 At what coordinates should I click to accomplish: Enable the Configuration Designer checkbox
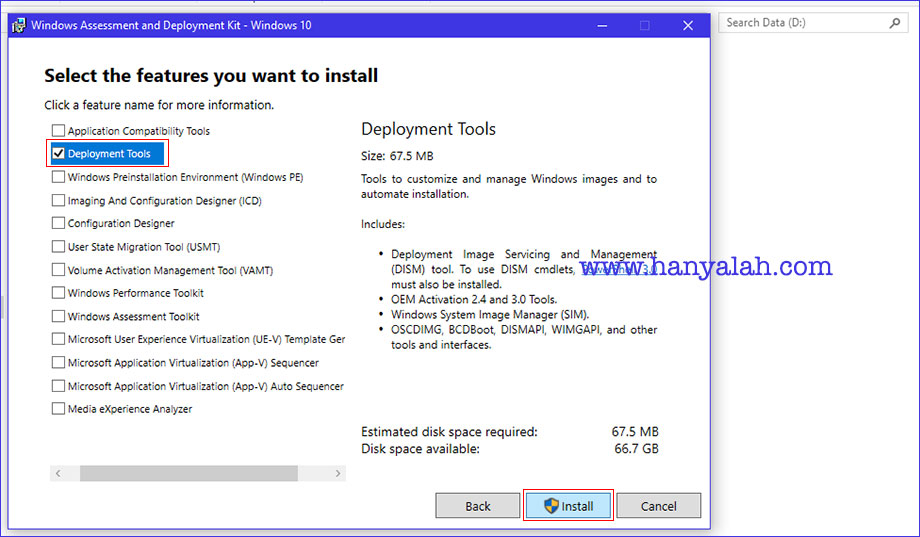pyautogui.click(x=58, y=223)
